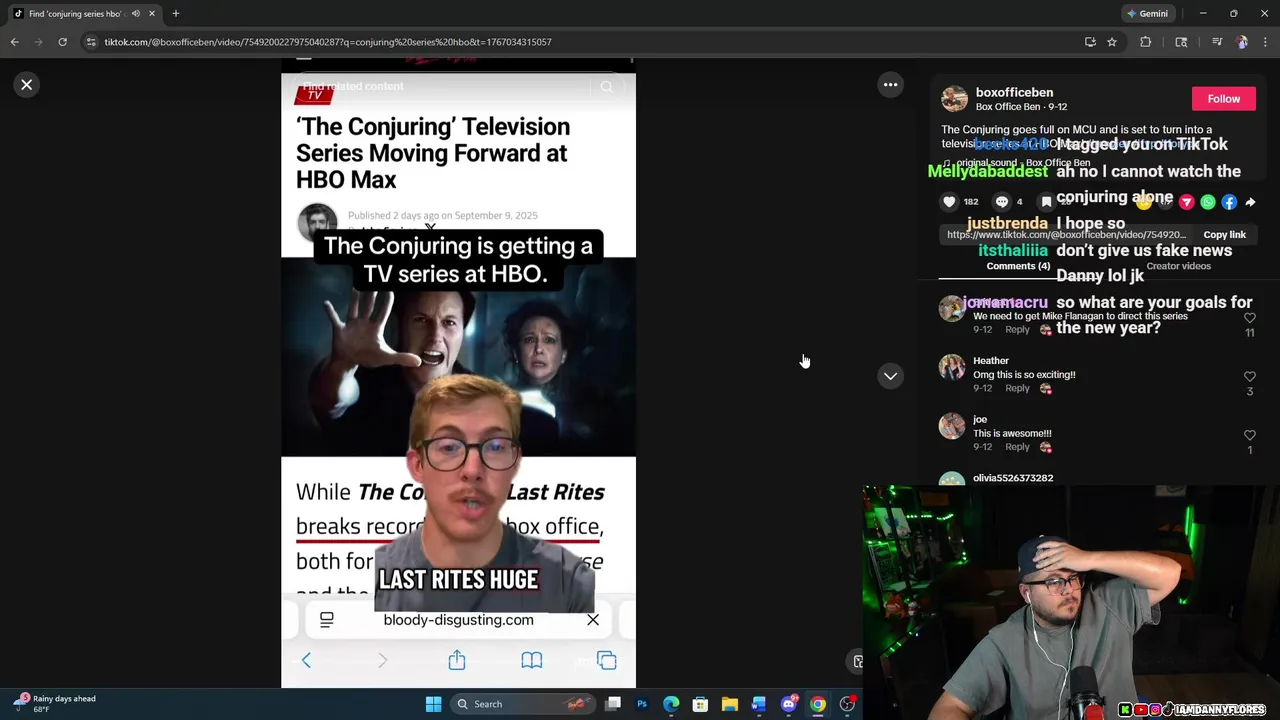Viewport: 1280px width, 720px height.
Task: Open Discord from taskbar
Action: pos(788,704)
